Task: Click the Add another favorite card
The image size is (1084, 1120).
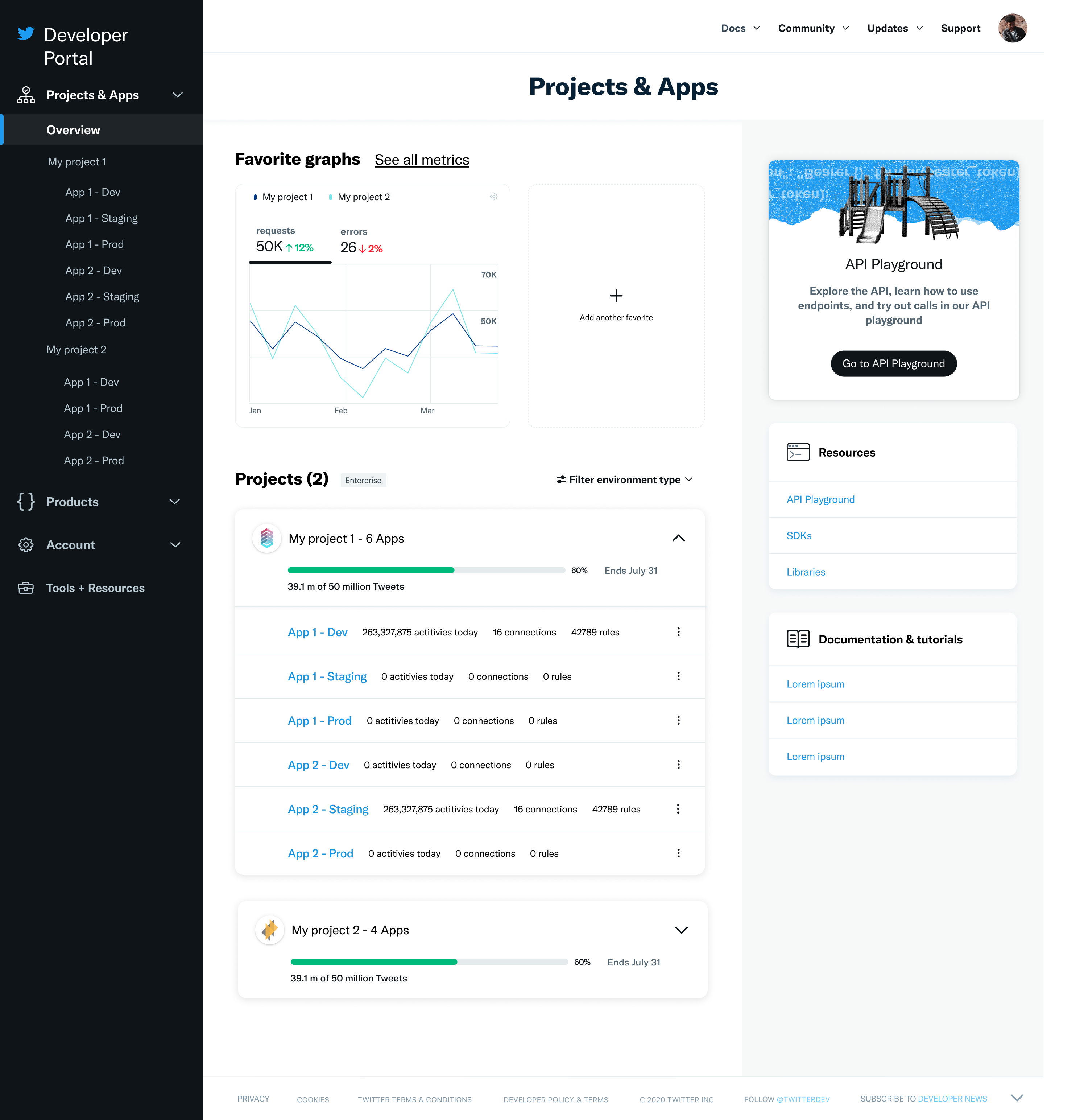Action: (x=616, y=306)
